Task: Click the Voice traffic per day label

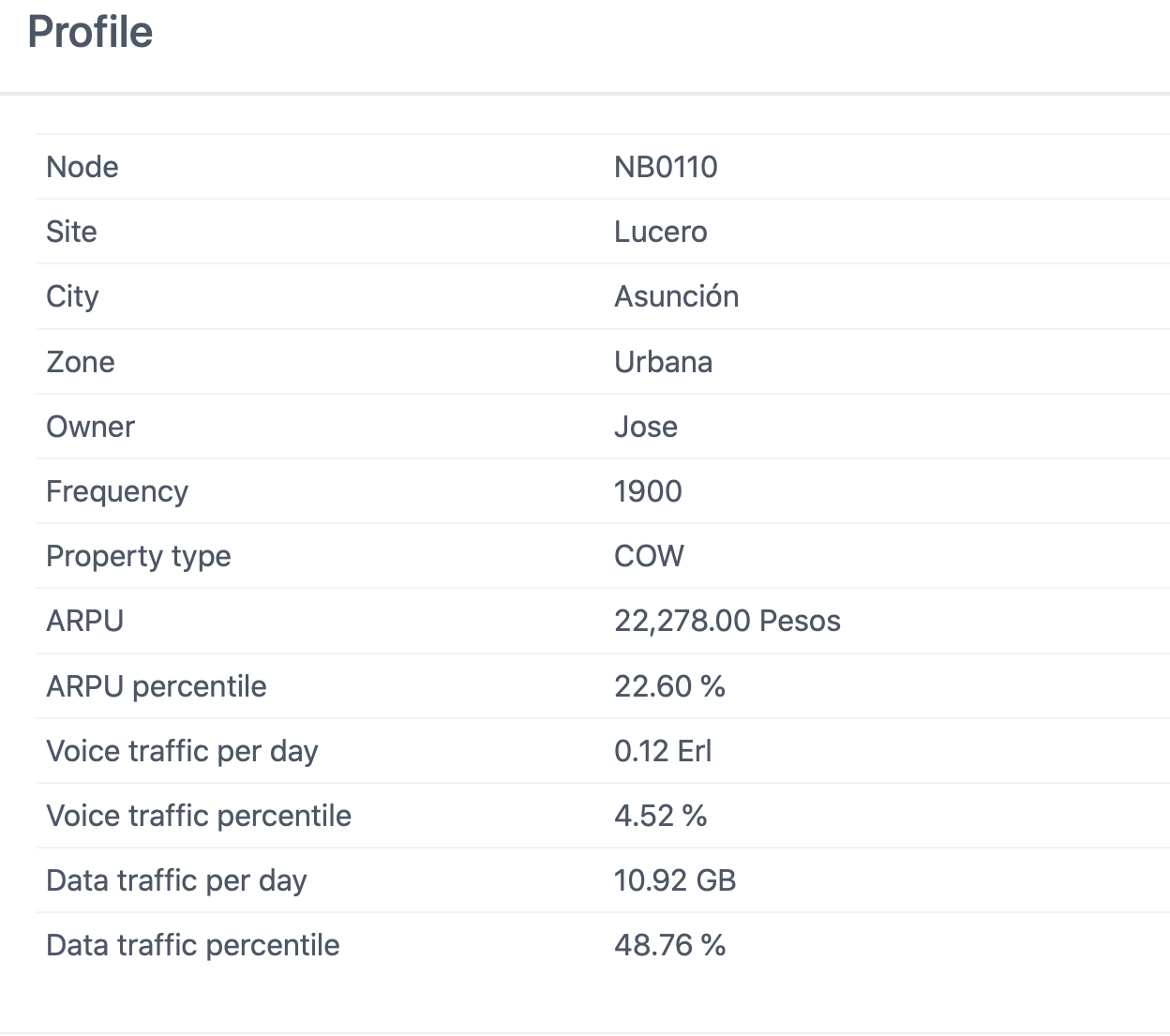Action: point(182,751)
